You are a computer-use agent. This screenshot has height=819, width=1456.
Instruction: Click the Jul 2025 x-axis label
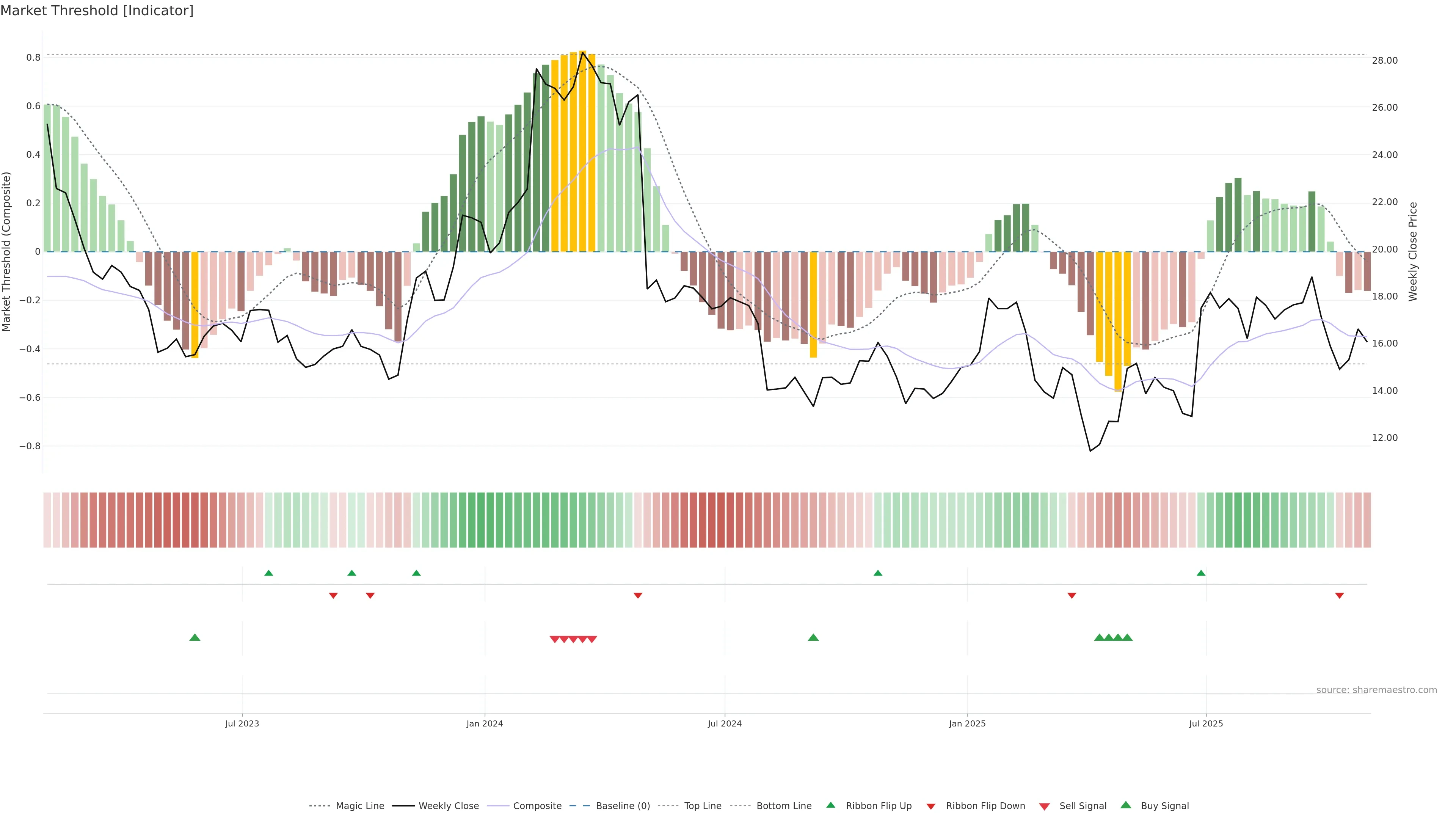(x=1206, y=723)
